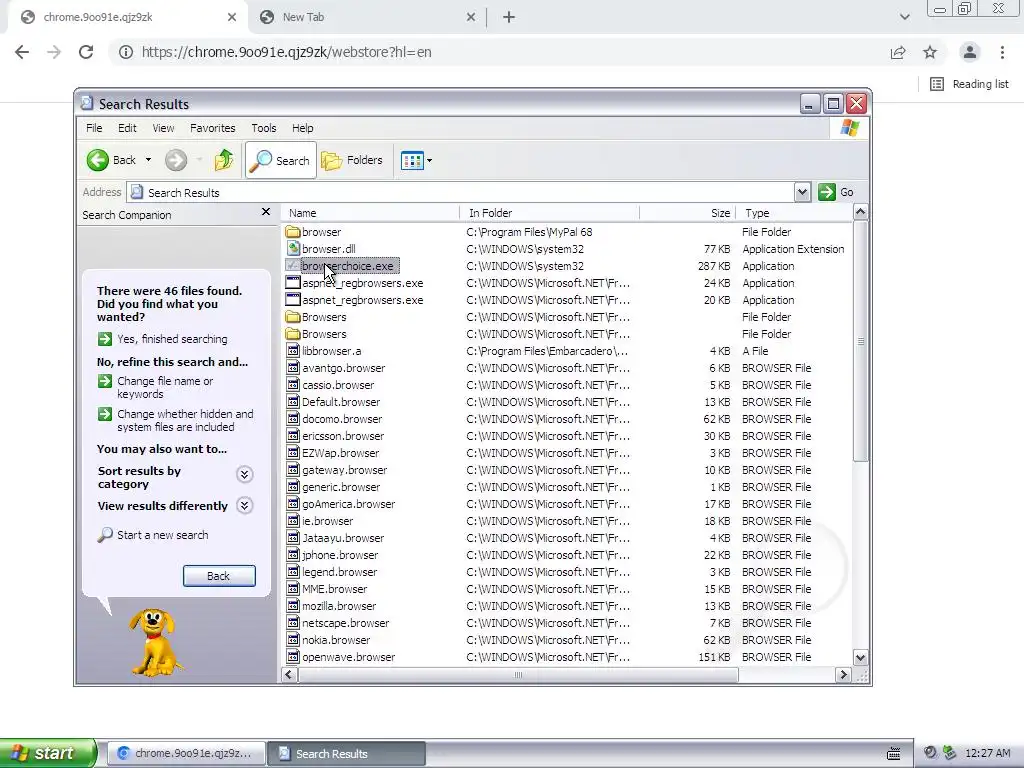Screen dimensions: 1024x768
Task: Open the Favorites menu
Action: (x=213, y=128)
